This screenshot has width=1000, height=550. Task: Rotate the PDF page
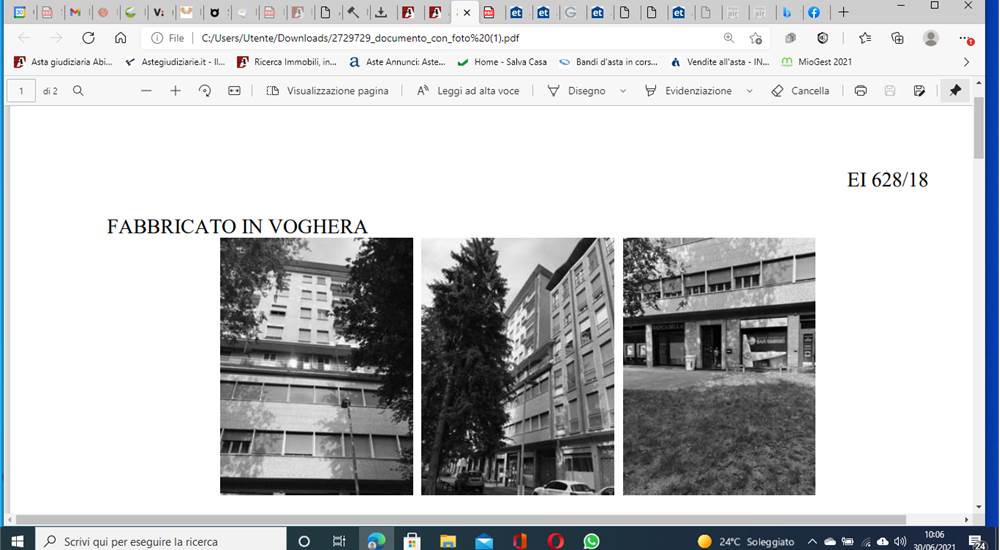(205, 91)
